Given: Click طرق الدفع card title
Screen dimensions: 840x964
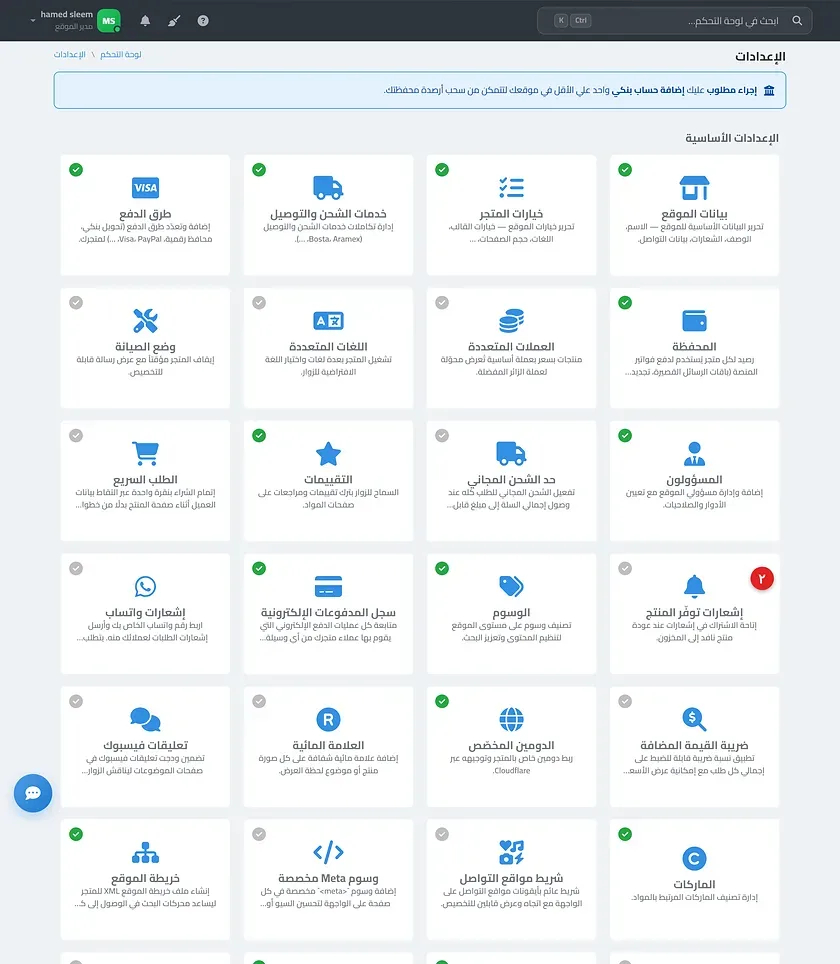Looking at the screenshot, I should pyautogui.click(x=145, y=214).
